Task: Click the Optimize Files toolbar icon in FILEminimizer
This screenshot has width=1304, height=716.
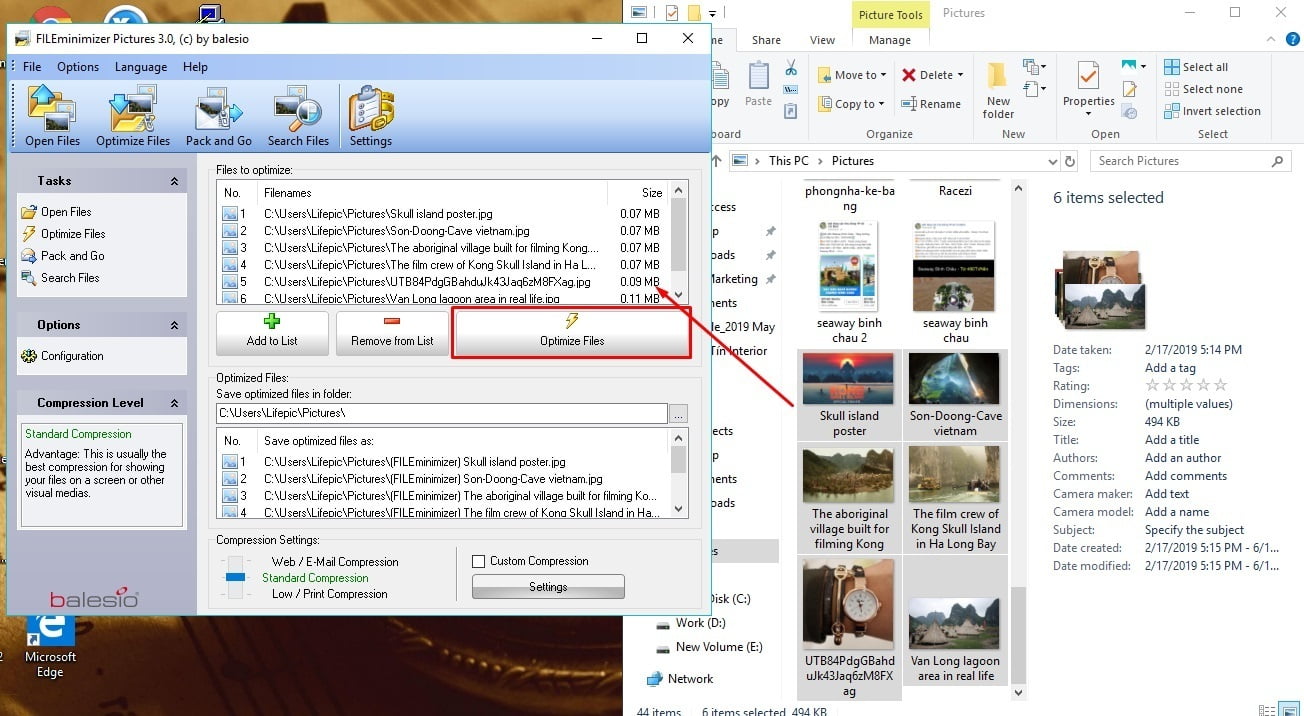Action: pyautogui.click(x=133, y=116)
